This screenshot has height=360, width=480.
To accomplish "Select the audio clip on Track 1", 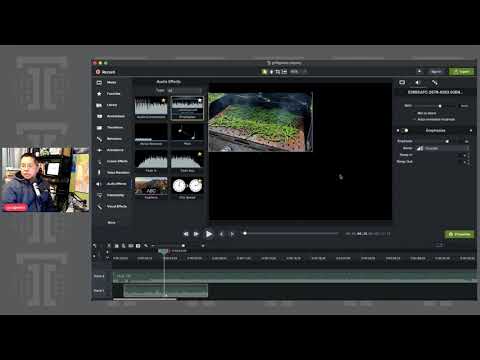I will 166,291.
